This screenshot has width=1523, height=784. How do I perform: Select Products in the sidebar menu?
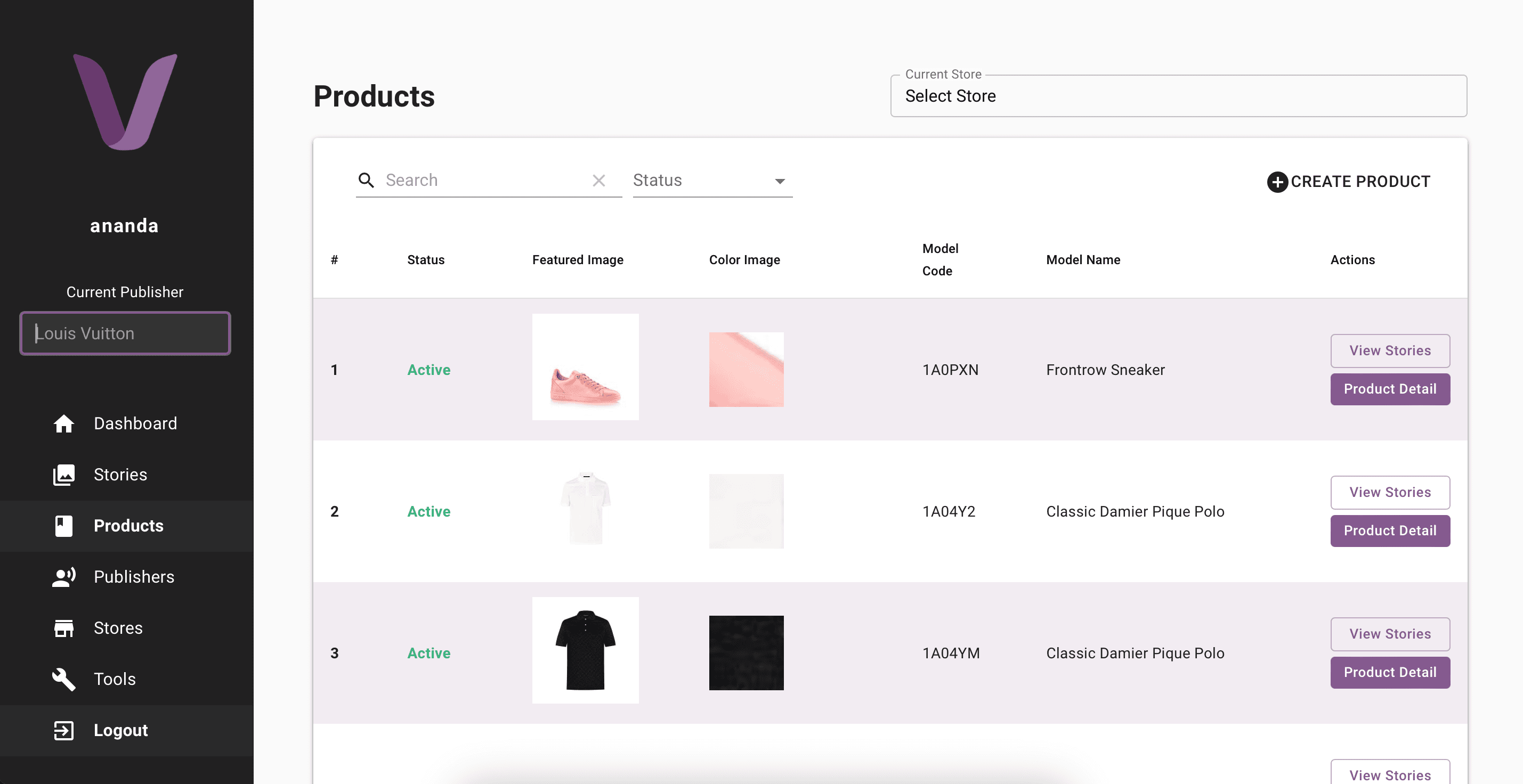pos(128,526)
